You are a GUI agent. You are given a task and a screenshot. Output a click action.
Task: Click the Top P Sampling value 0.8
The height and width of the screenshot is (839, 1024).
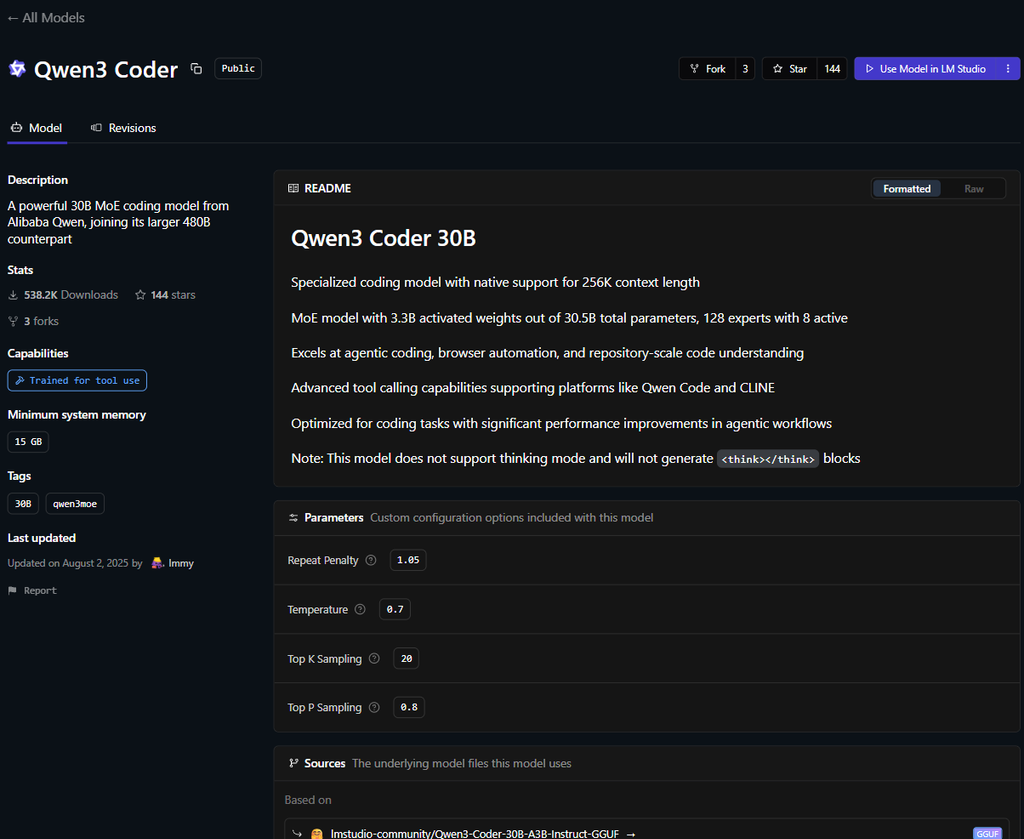(409, 707)
